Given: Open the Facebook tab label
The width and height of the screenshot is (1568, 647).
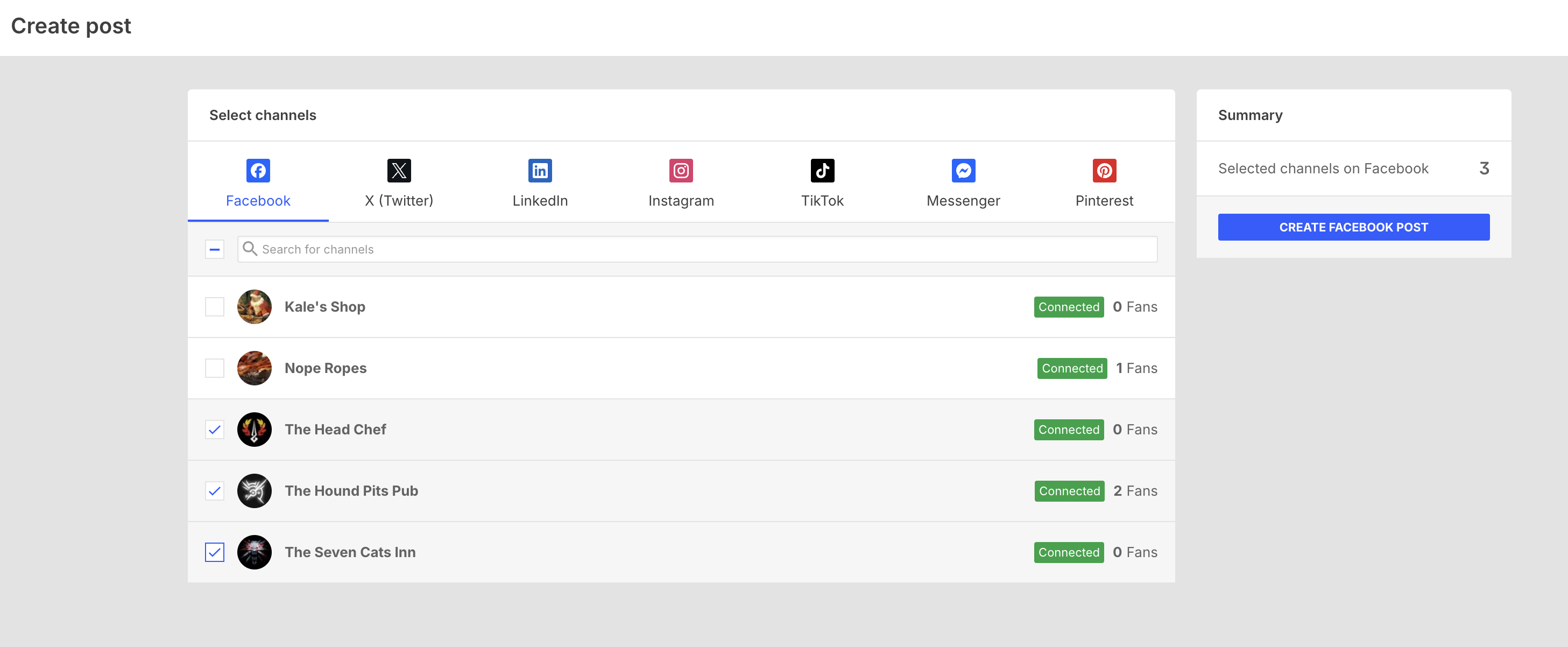Looking at the screenshot, I should 258,201.
